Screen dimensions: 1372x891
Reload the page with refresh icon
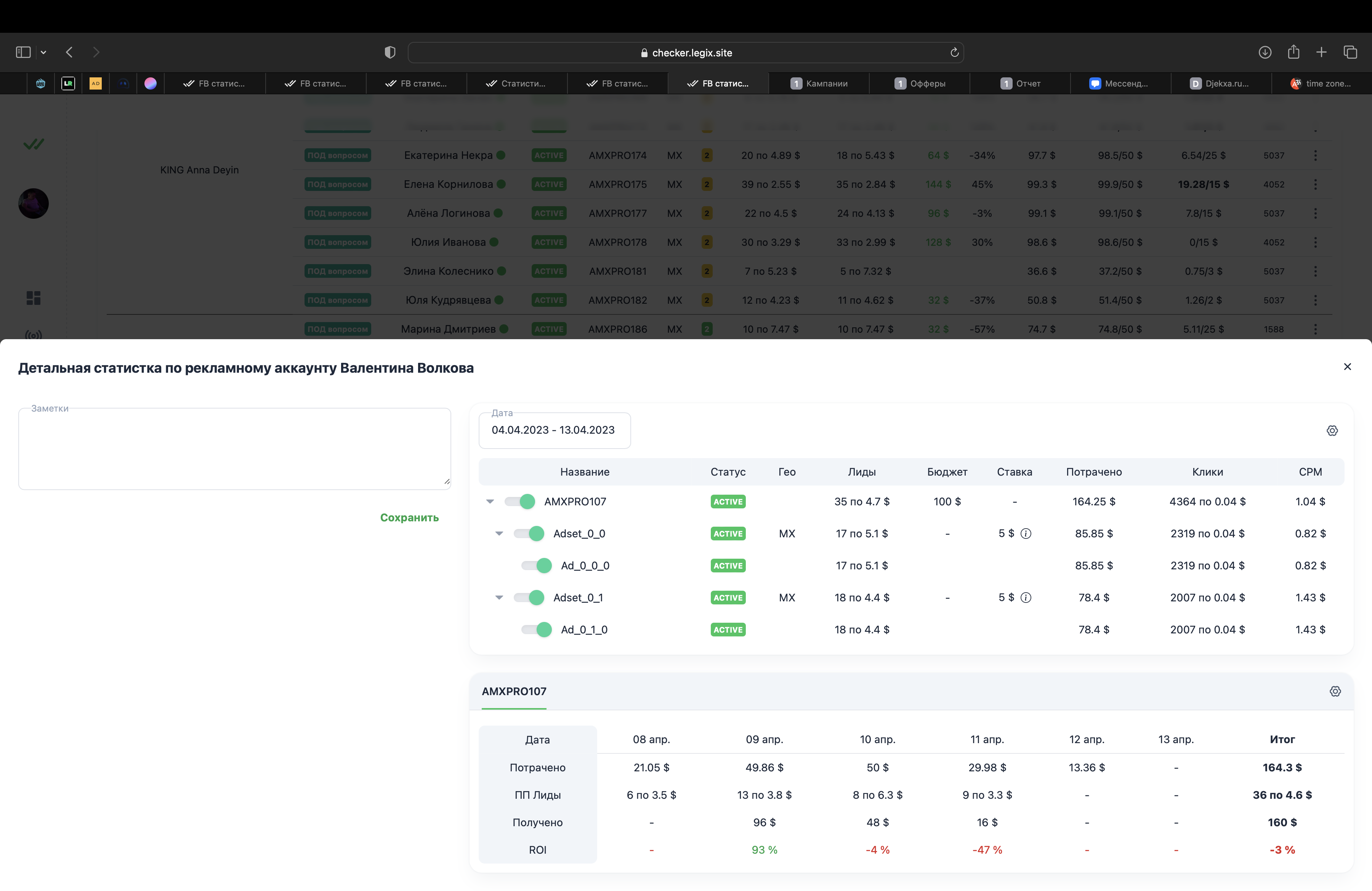click(x=954, y=53)
